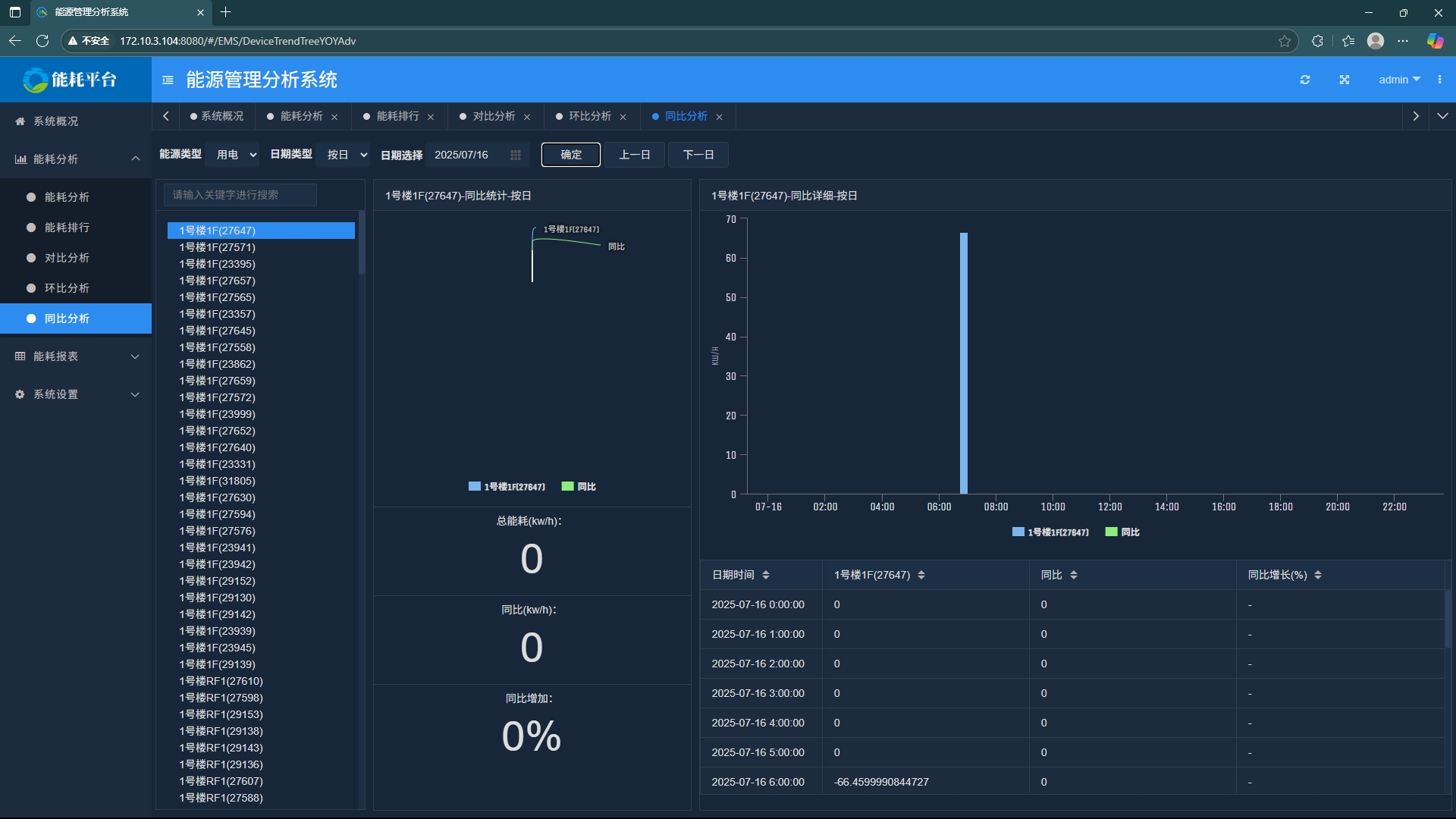
Task: Toggle 1号楼1F(27647) series in the bar chart legend
Action: tap(1050, 532)
